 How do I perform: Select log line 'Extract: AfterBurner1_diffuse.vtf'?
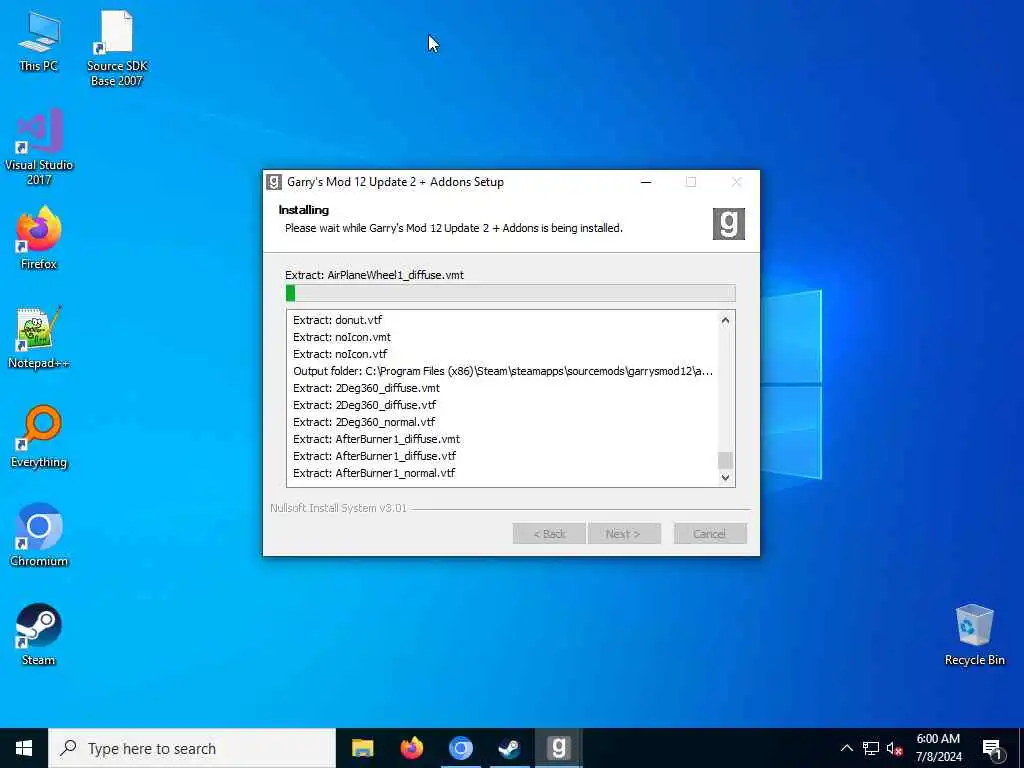pyautogui.click(x=374, y=456)
